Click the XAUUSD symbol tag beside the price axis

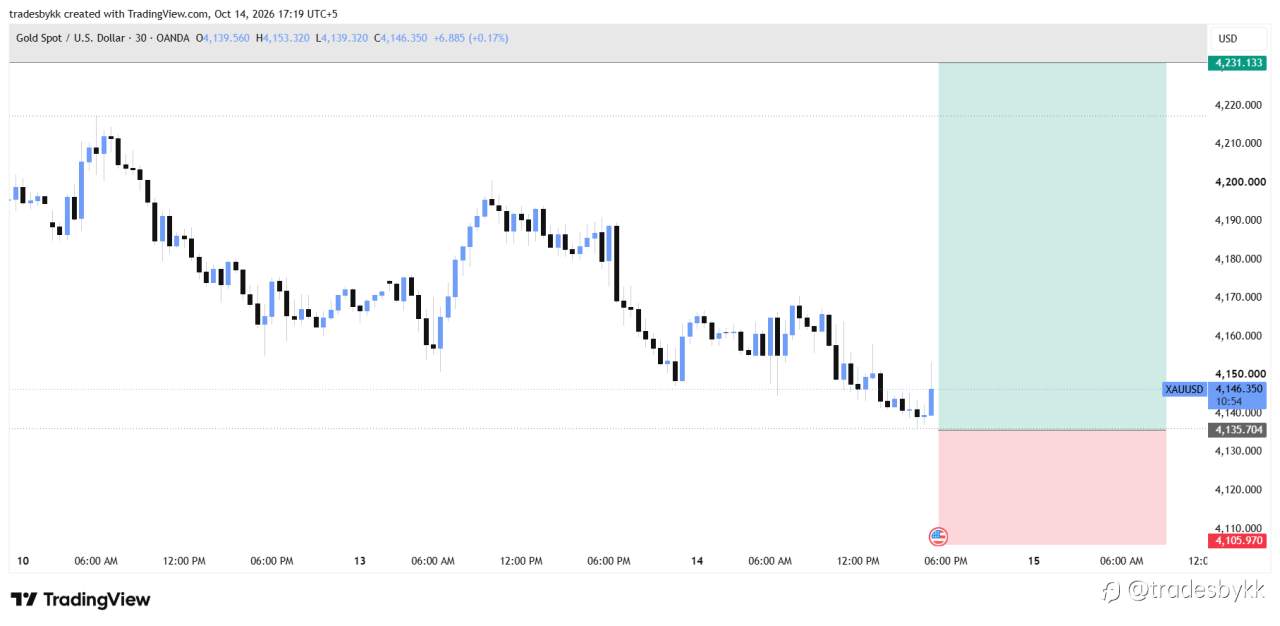point(1185,389)
